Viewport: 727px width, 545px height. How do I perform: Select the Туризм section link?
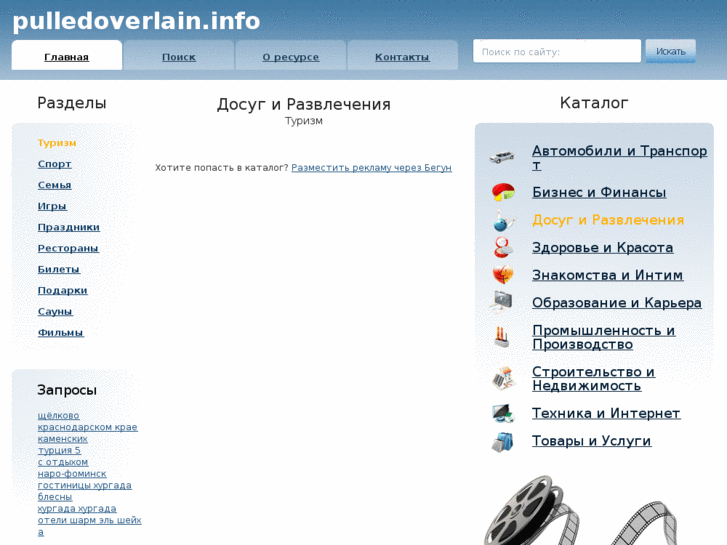(x=57, y=143)
